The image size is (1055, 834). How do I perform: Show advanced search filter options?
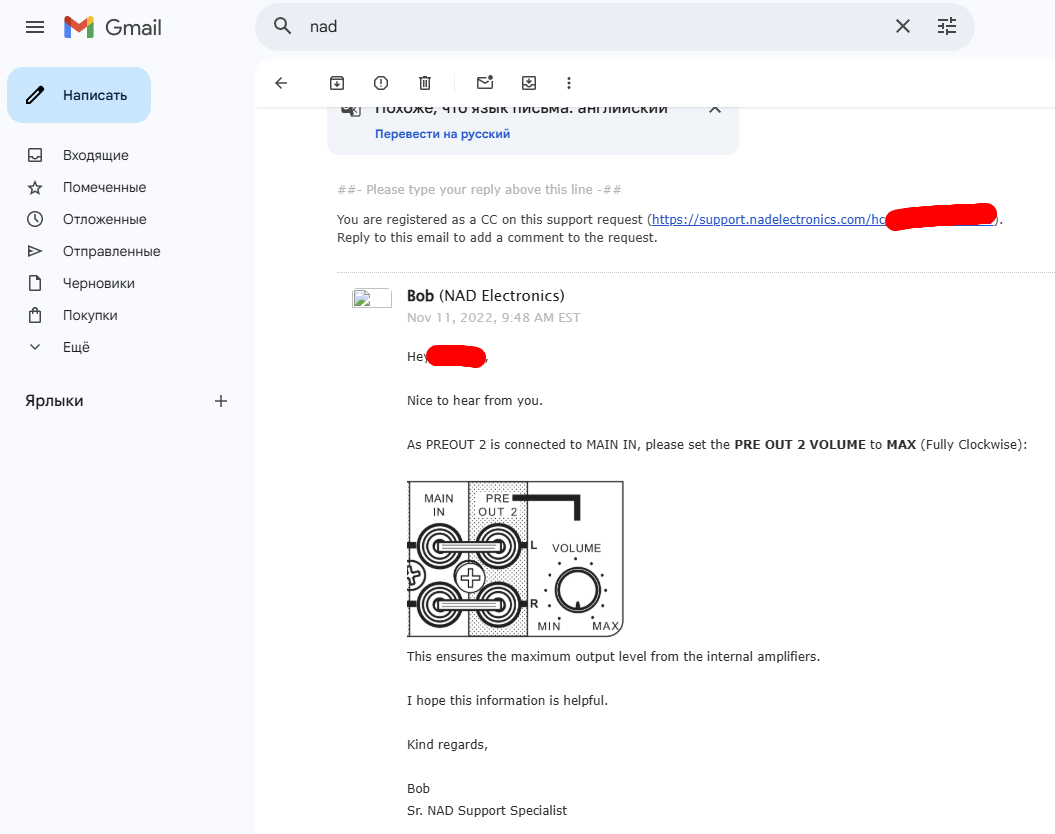click(x=947, y=27)
